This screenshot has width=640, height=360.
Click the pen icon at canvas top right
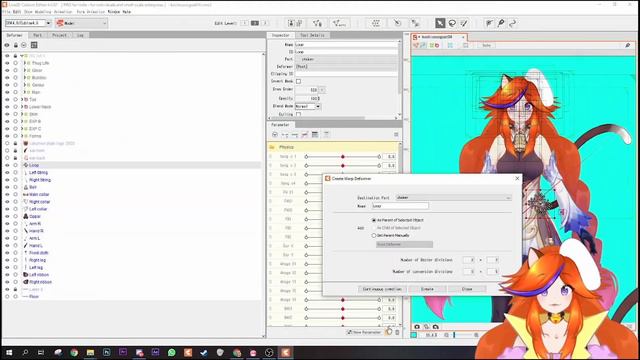(x=627, y=45)
